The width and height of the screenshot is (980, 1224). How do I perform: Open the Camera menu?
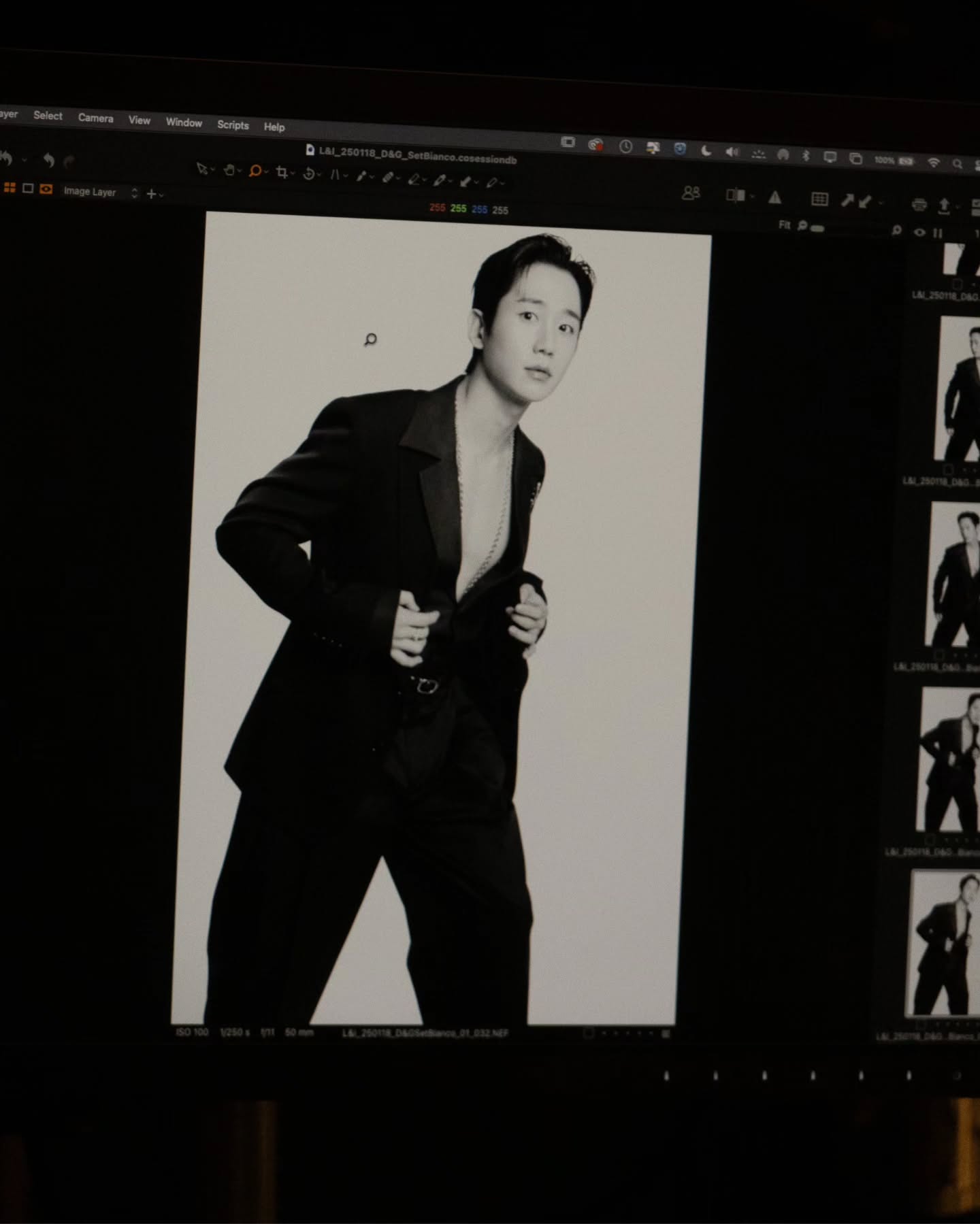[95, 118]
